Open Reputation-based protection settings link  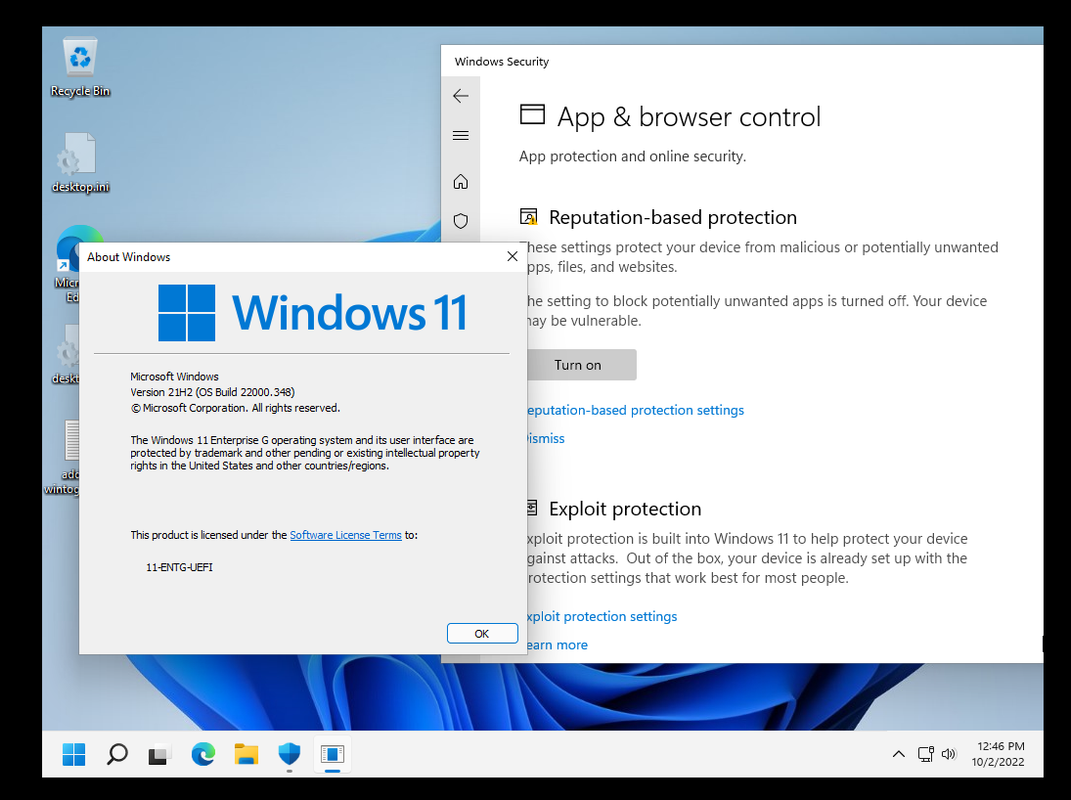635,410
